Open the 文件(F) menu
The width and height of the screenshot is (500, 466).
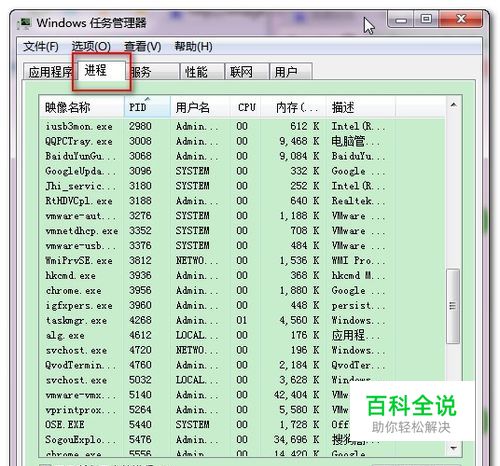coord(41,46)
